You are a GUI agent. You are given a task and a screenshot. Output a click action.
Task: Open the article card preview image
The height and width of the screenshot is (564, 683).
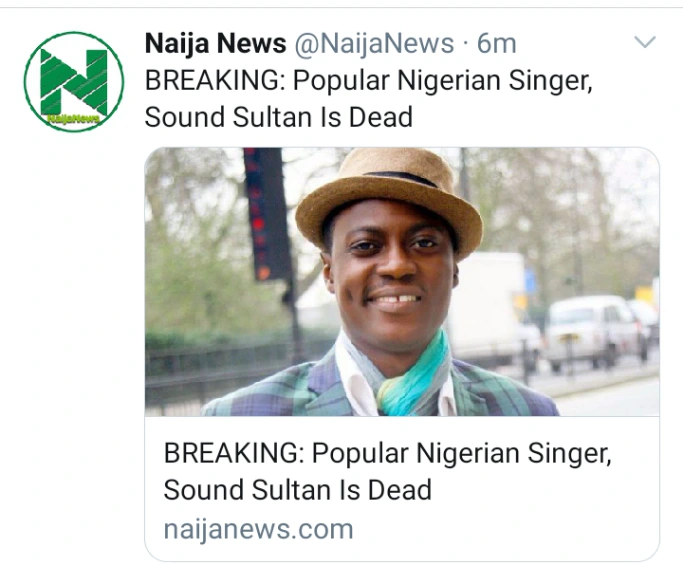402,281
